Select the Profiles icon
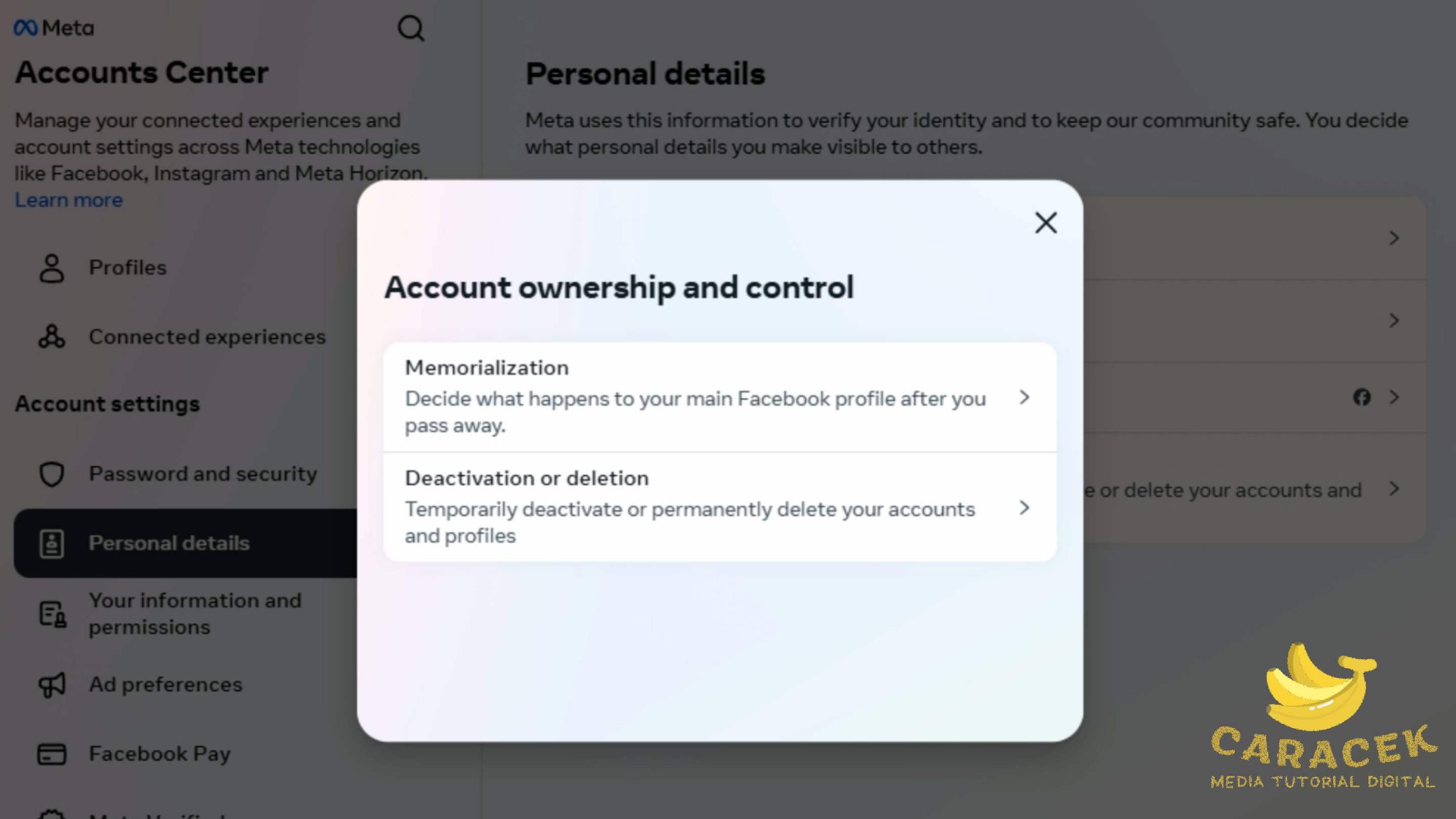 tap(52, 268)
